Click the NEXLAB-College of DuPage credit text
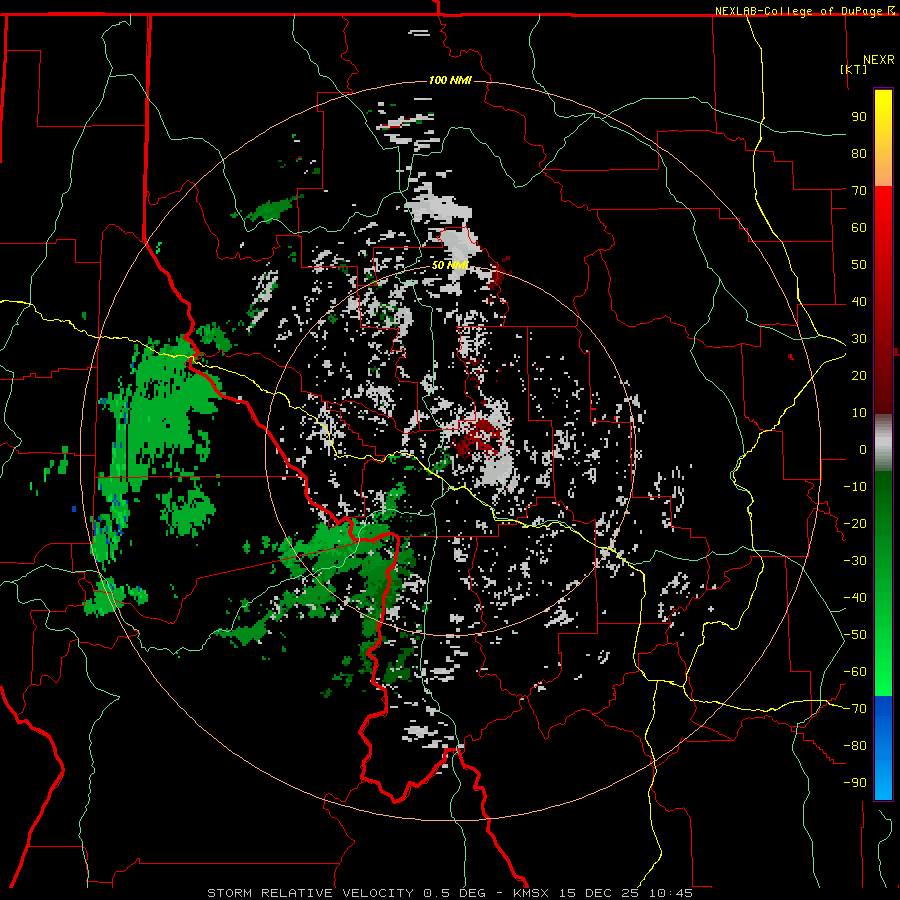 (x=804, y=11)
